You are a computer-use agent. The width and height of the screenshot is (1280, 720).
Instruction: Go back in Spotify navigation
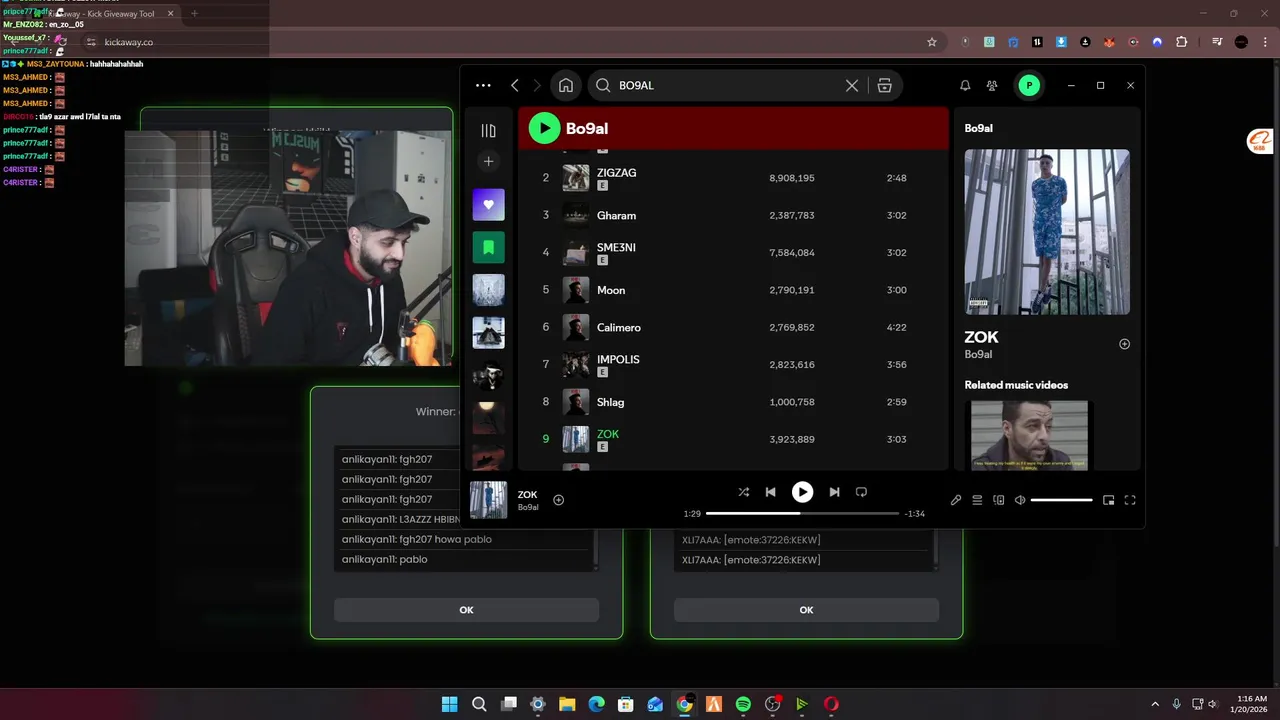515,85
